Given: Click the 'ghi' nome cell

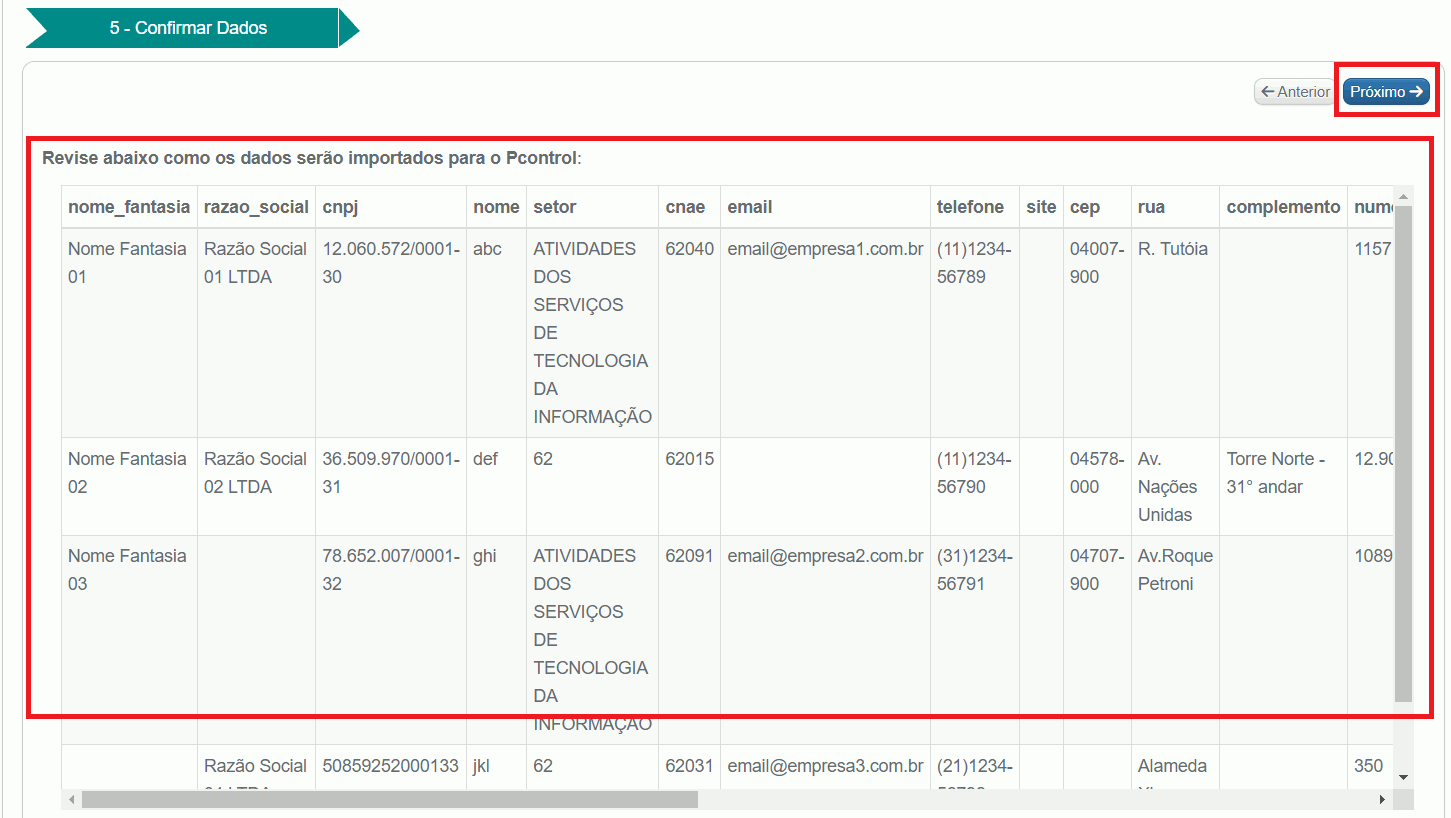Looking at the screenshot, I should coord(496,640).
